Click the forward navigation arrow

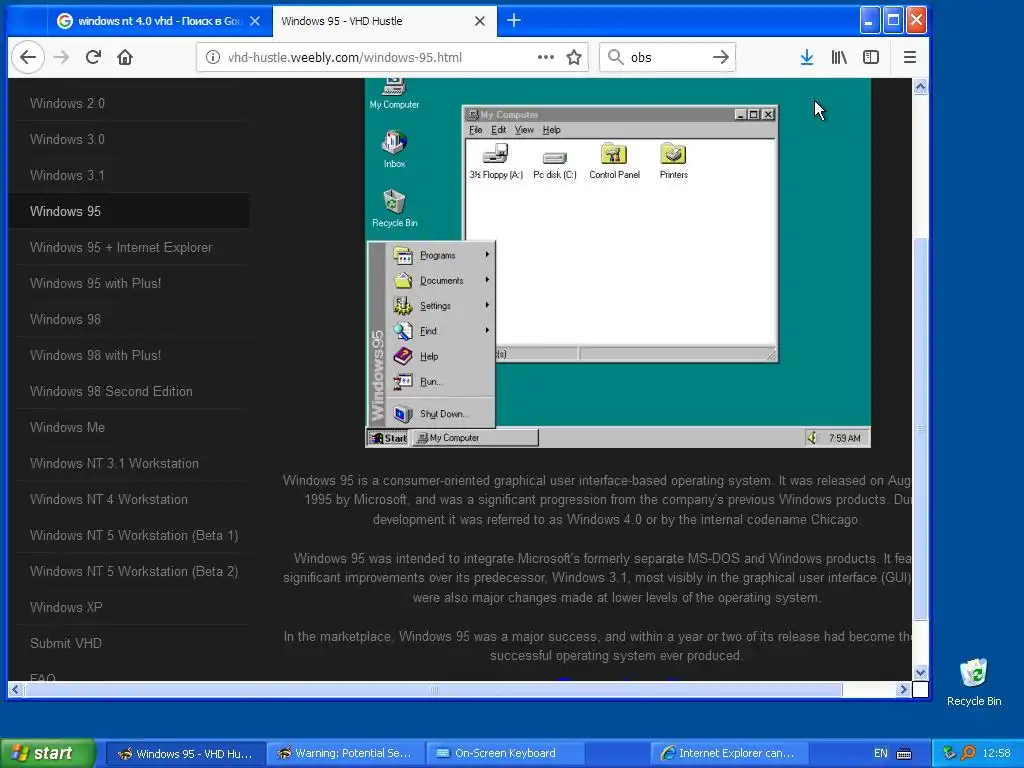click(x=61, y=57)
